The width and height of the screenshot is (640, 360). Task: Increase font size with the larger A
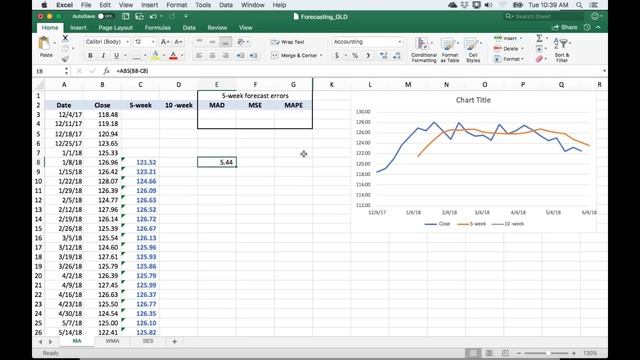(164, 42)
